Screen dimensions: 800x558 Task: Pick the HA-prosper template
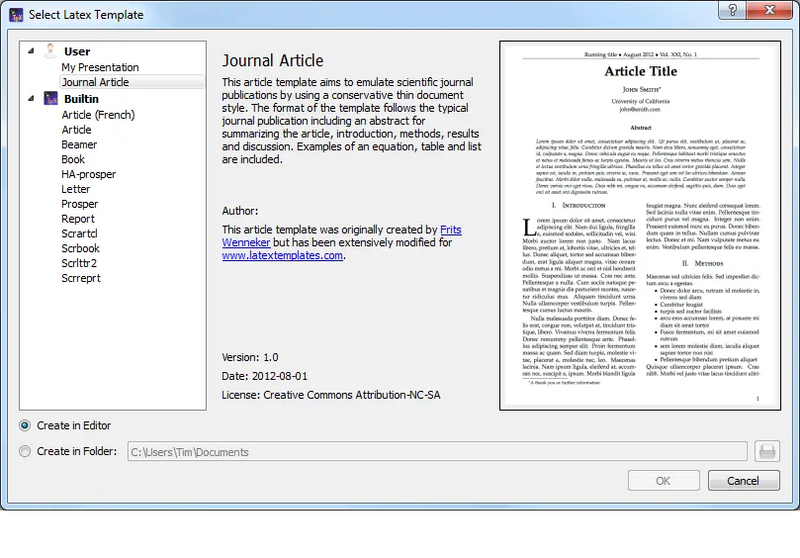[x=88, y=174]
